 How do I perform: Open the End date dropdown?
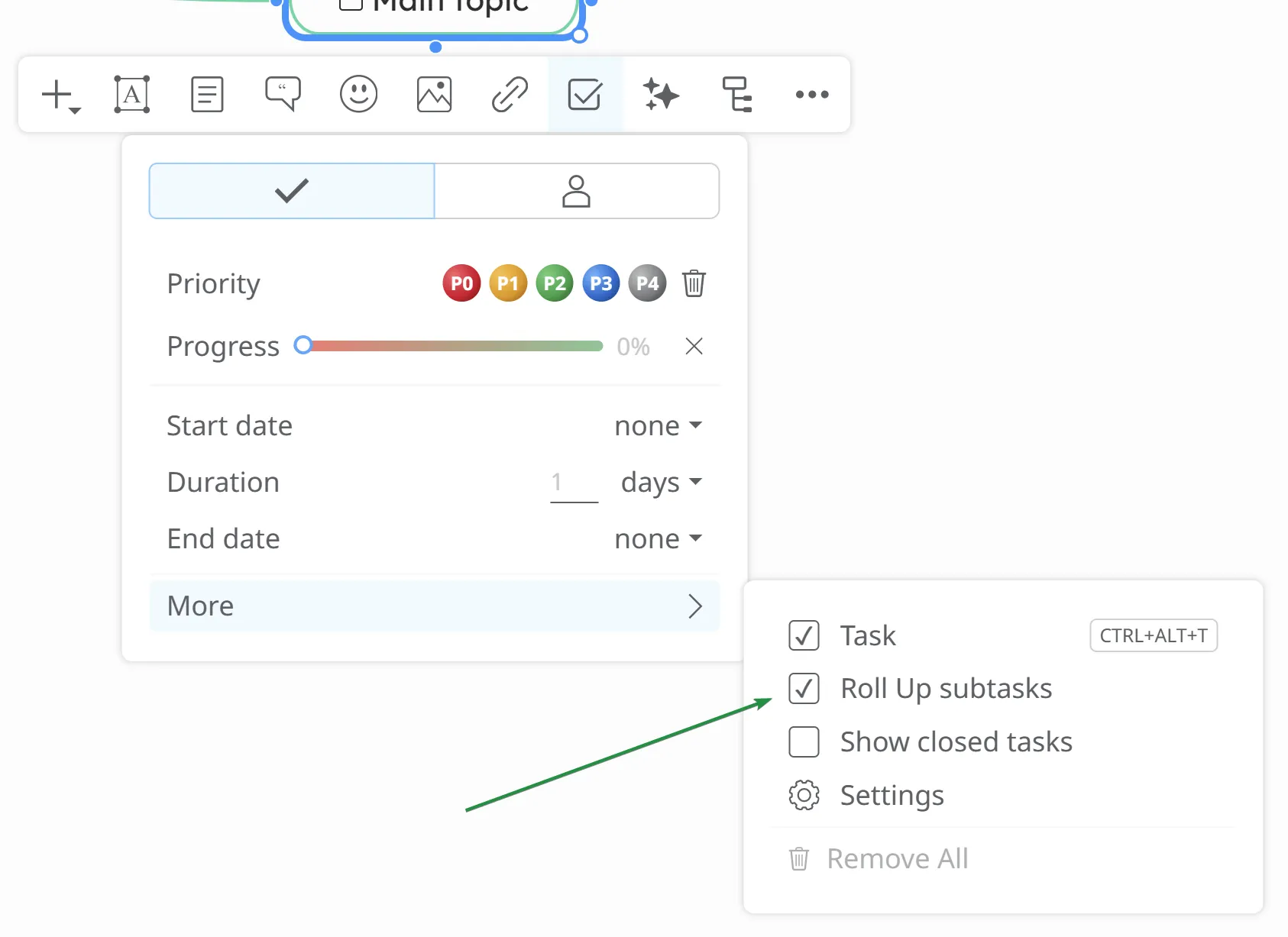click(x=658, y=539)
